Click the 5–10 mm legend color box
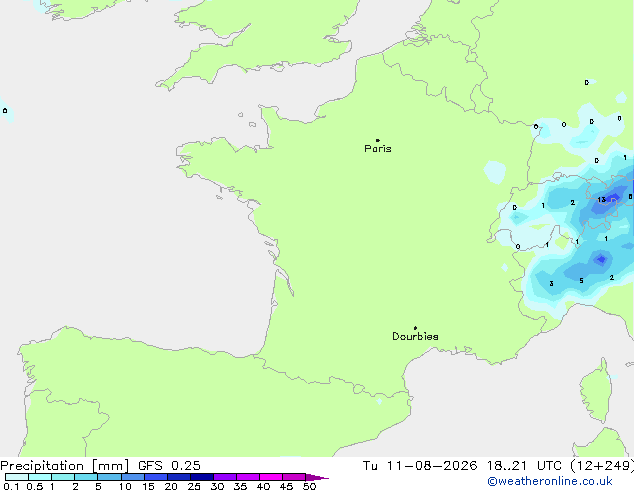Viewport: 634px width, 490px height. (x=109, y=477)
